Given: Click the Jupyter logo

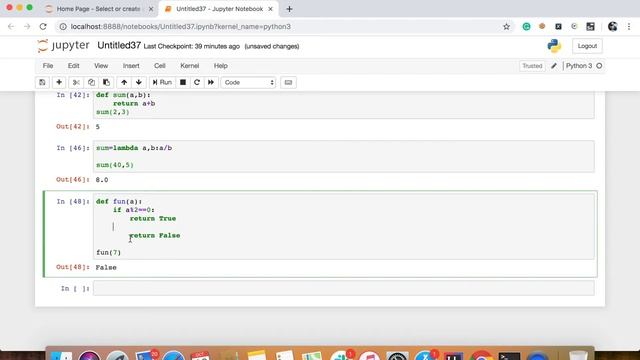Looking at the screenshot, I should pos(63,46).
